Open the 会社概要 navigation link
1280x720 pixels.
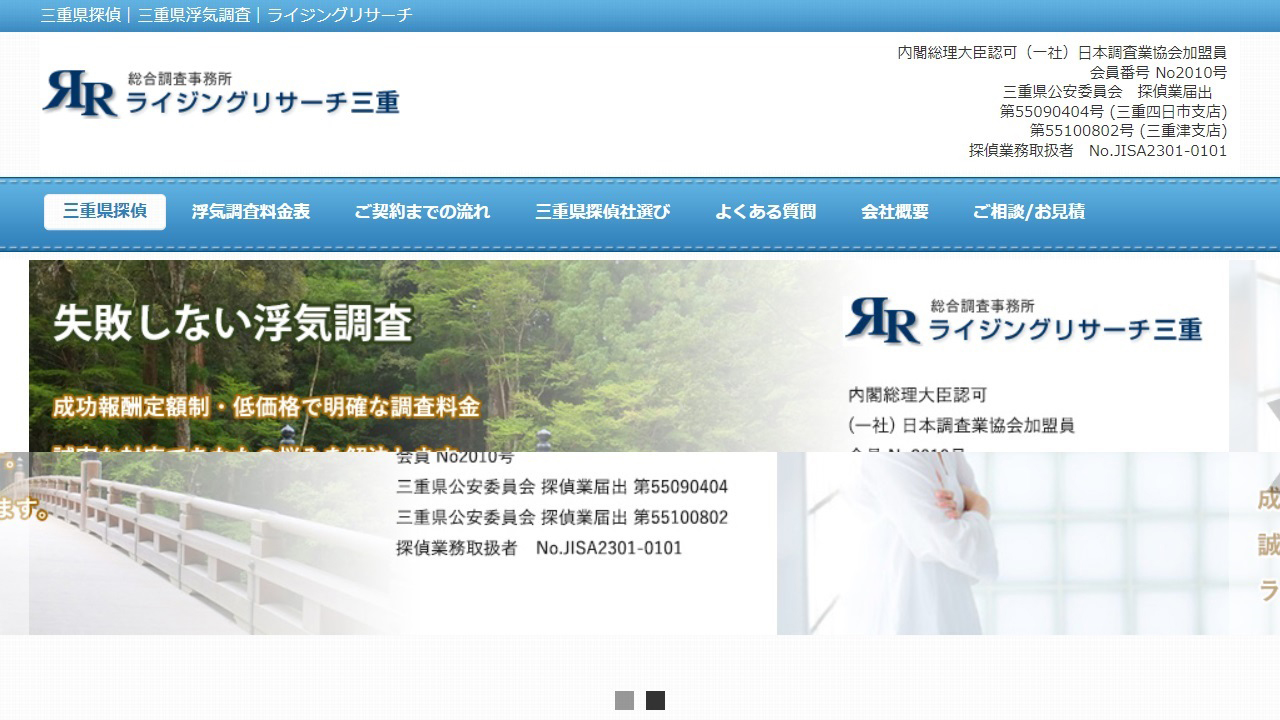(895, 211)
